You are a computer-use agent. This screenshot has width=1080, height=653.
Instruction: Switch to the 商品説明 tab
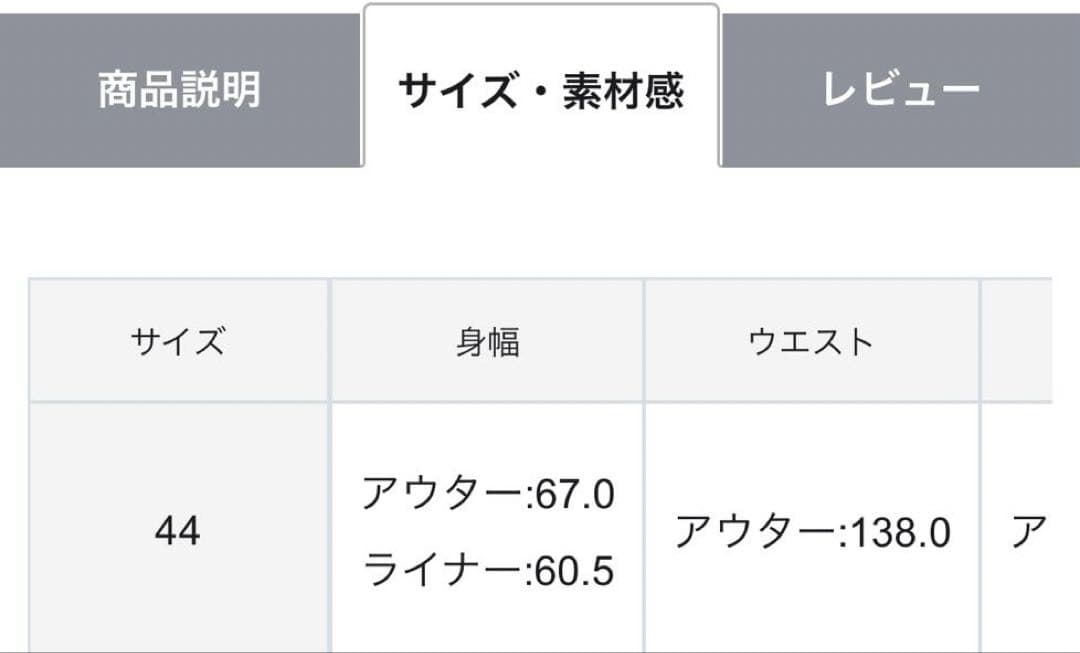[180, 87]
